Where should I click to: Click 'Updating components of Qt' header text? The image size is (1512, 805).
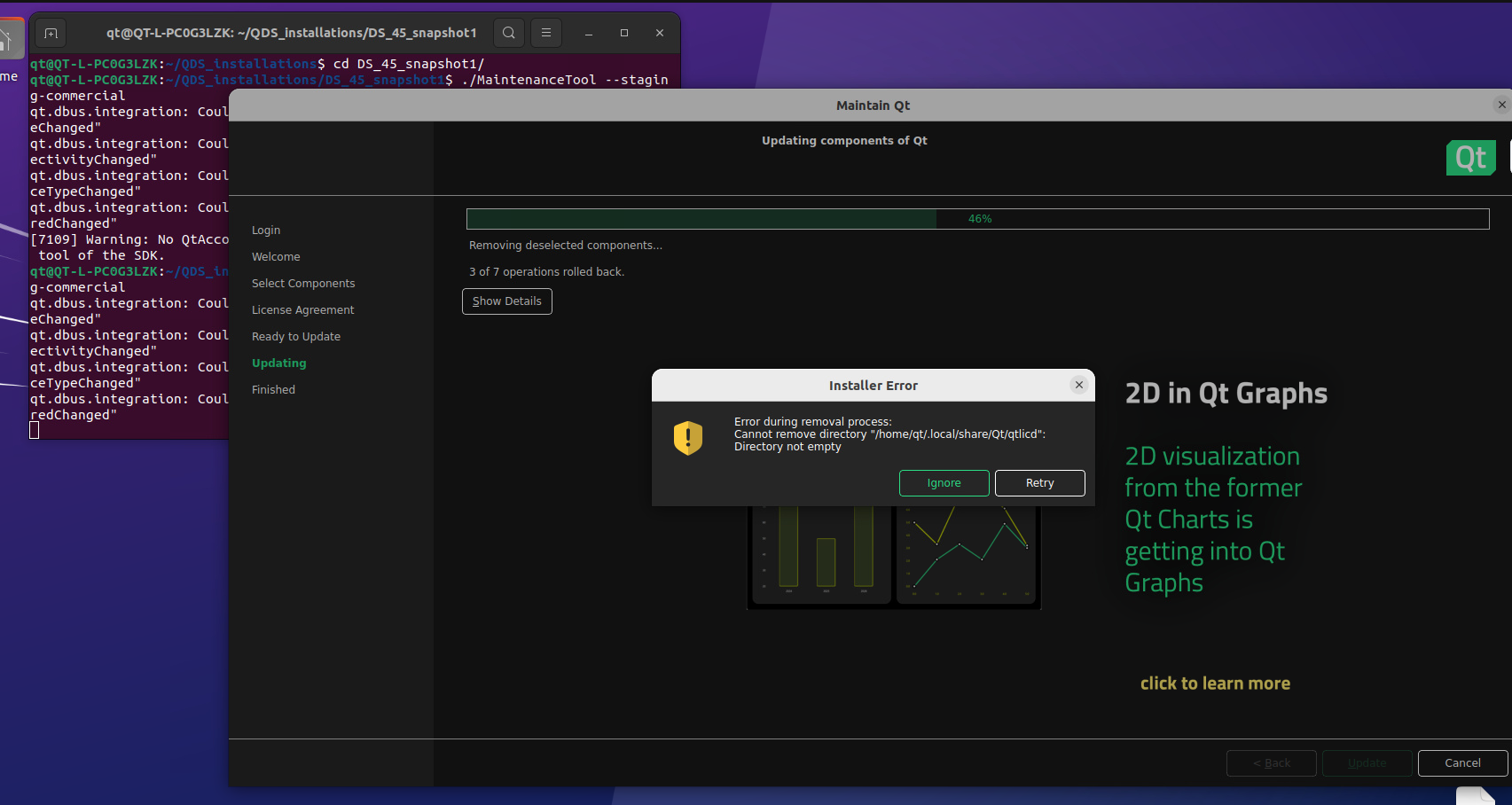[x=844, y=141]
